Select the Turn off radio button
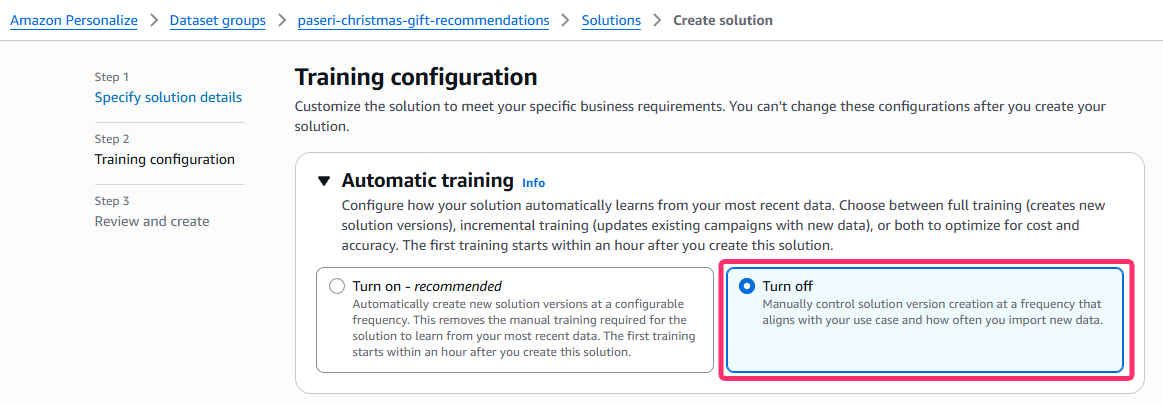 click(x=746, y=286)
